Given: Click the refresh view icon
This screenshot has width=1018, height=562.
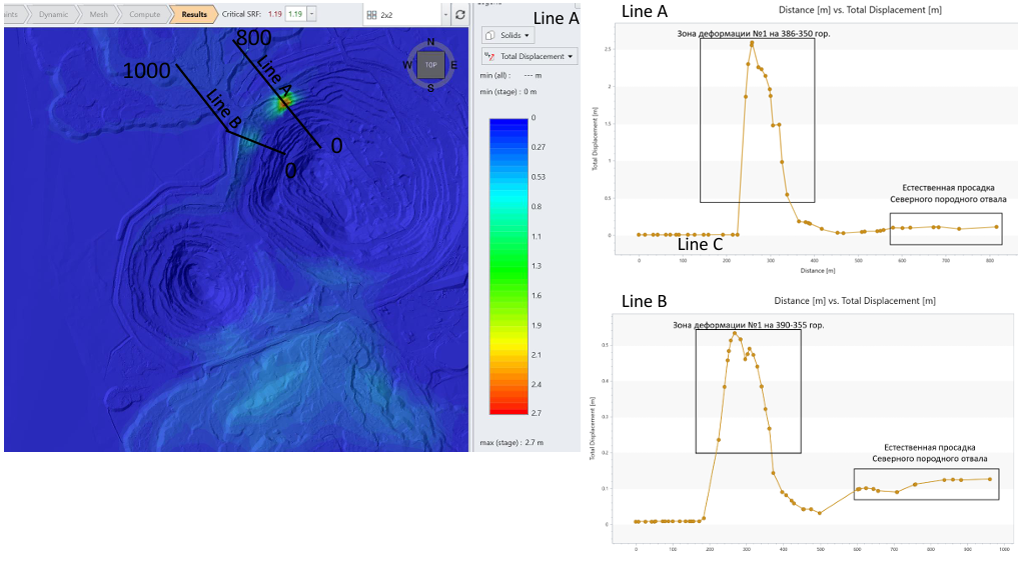Looking at the screenshot, I should pos(460,15).
